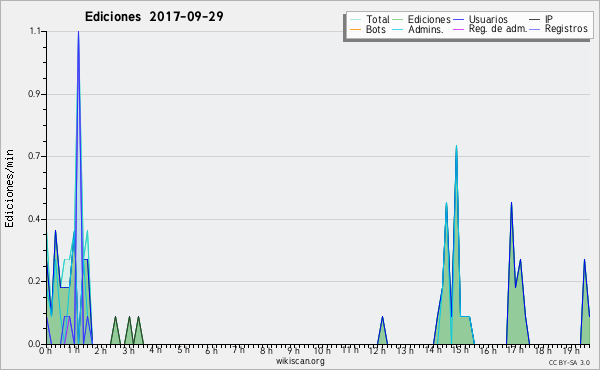Click the light cyan swatch beside Total
This screenshot has height=370, width=600.
355,20
